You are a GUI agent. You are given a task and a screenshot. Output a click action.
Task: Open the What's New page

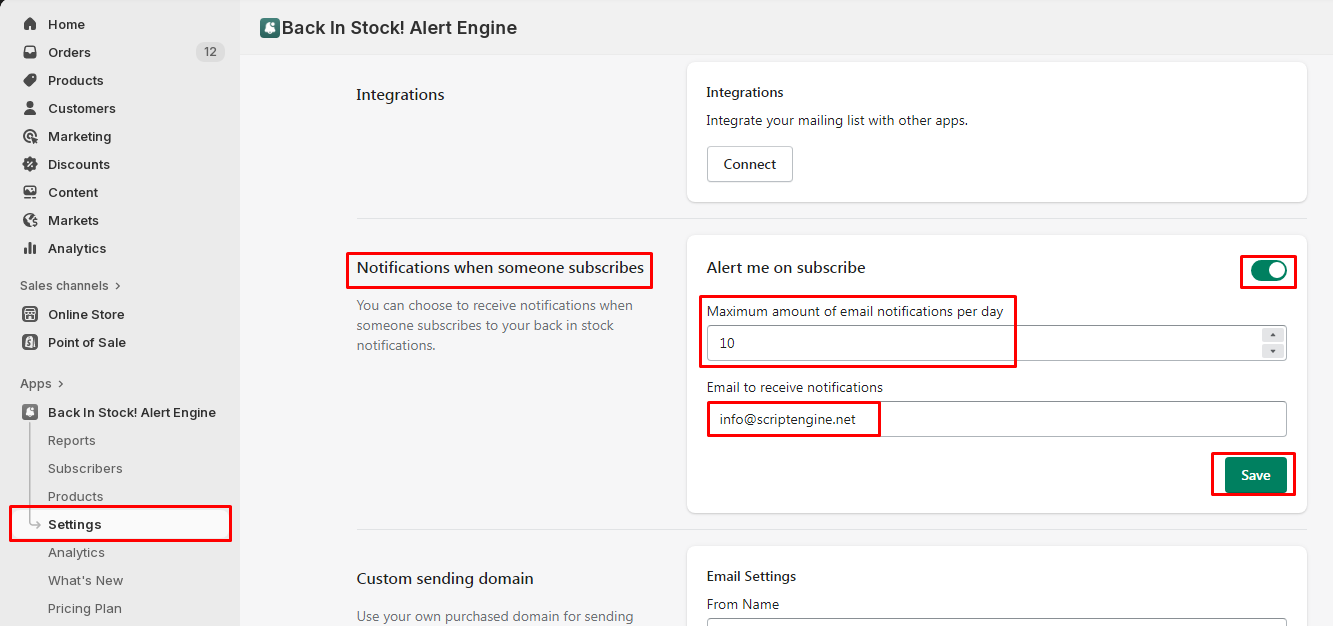click(x=85, y=580)
